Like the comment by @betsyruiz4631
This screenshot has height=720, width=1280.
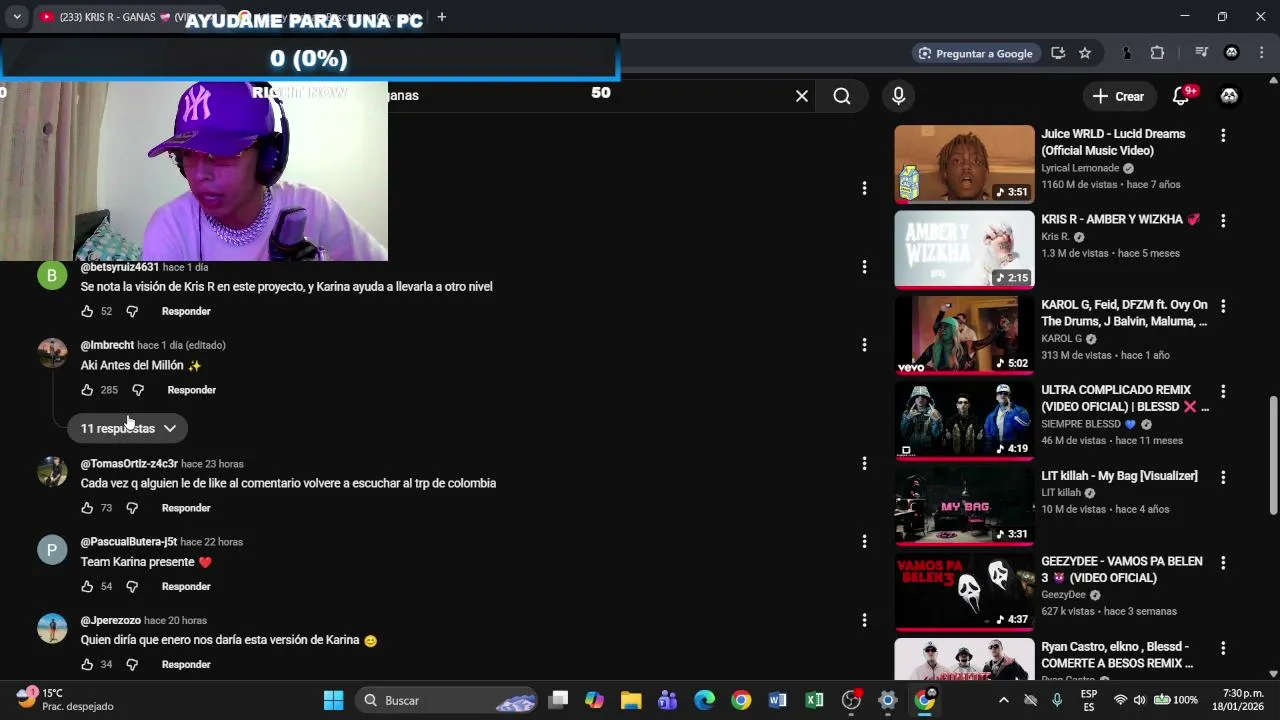[x=87, y=311]
